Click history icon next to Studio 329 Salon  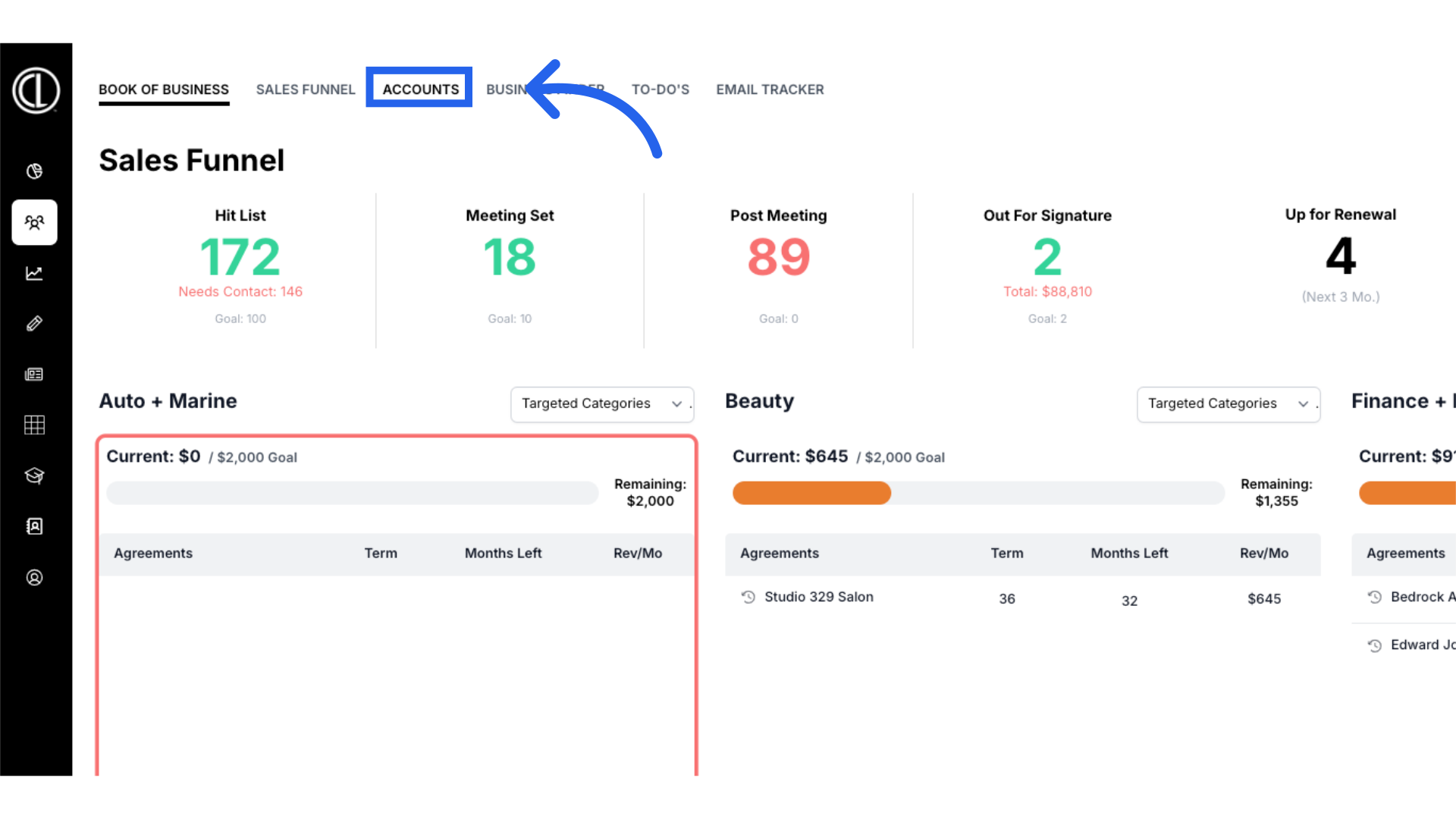click(748, 597)
